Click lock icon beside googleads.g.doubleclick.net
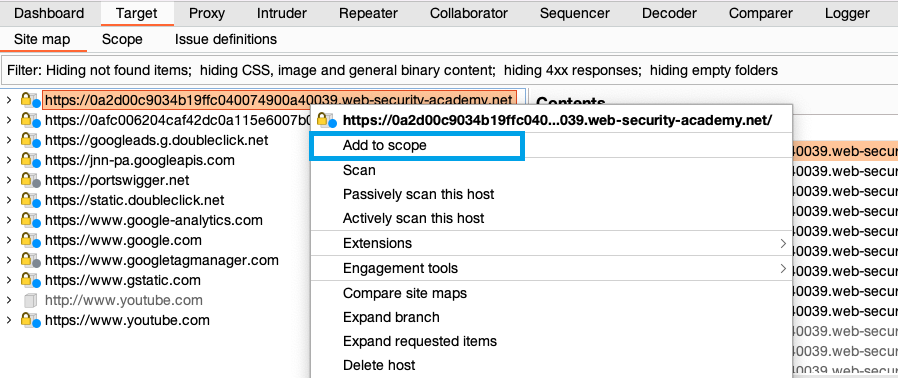Image resolution: width=898 pixels, height=378 pixels. point(30,140)
